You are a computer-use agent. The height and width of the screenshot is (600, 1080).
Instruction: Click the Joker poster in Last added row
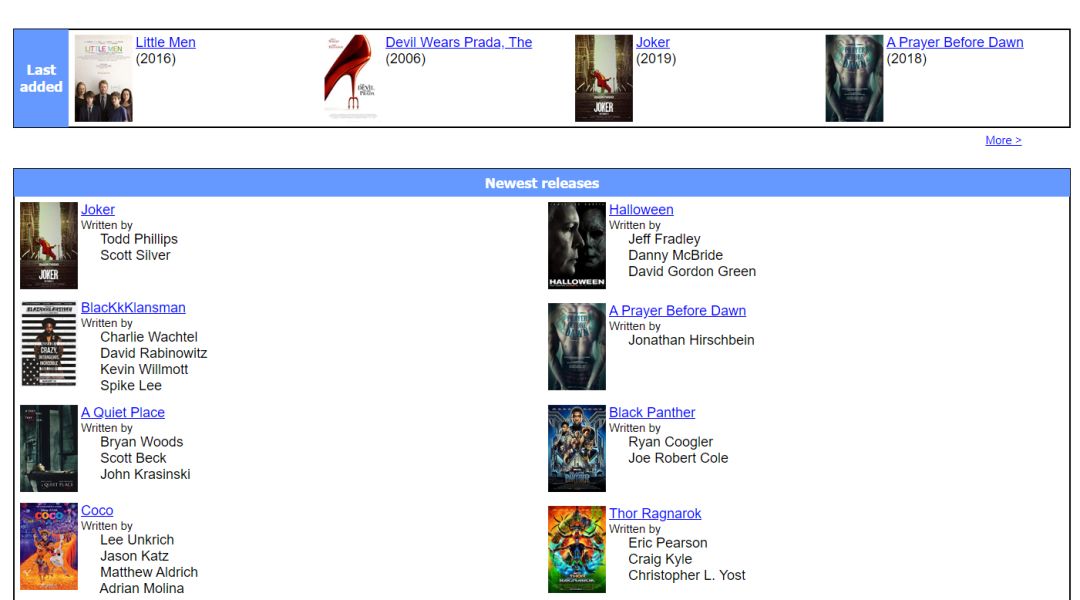[603, 79]
